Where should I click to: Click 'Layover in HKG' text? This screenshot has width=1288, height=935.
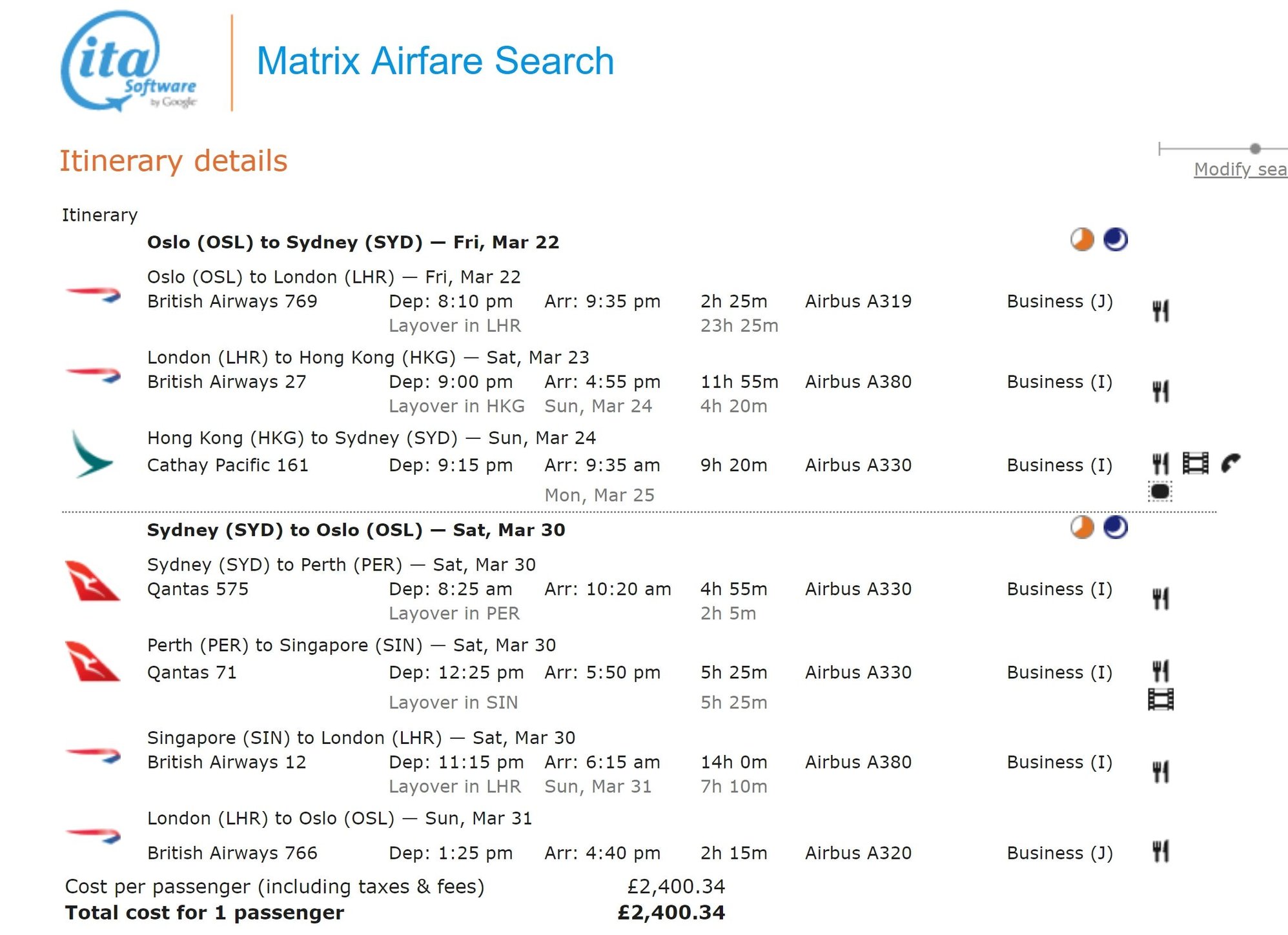pos(456,407)
